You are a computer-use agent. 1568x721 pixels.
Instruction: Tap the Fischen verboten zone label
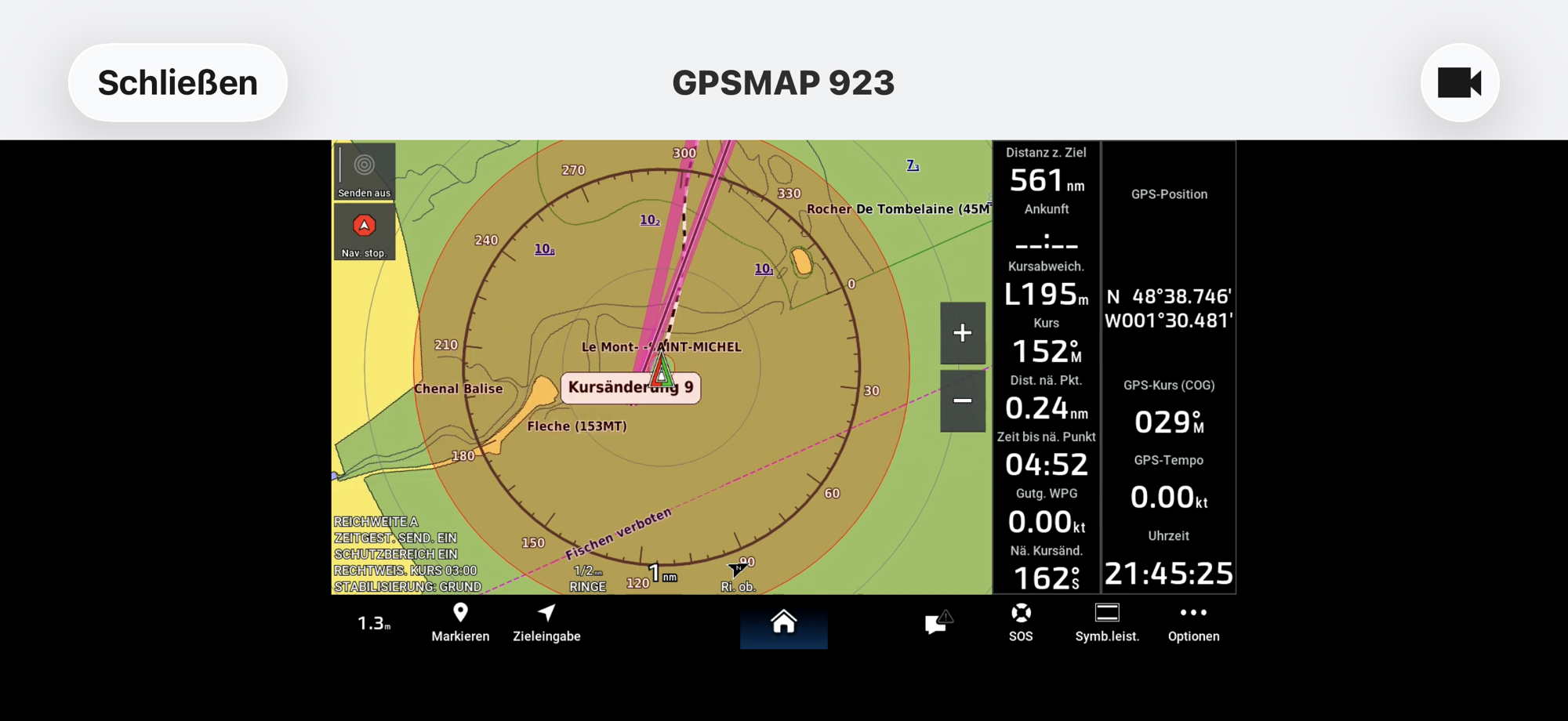[x=619, y=534]
